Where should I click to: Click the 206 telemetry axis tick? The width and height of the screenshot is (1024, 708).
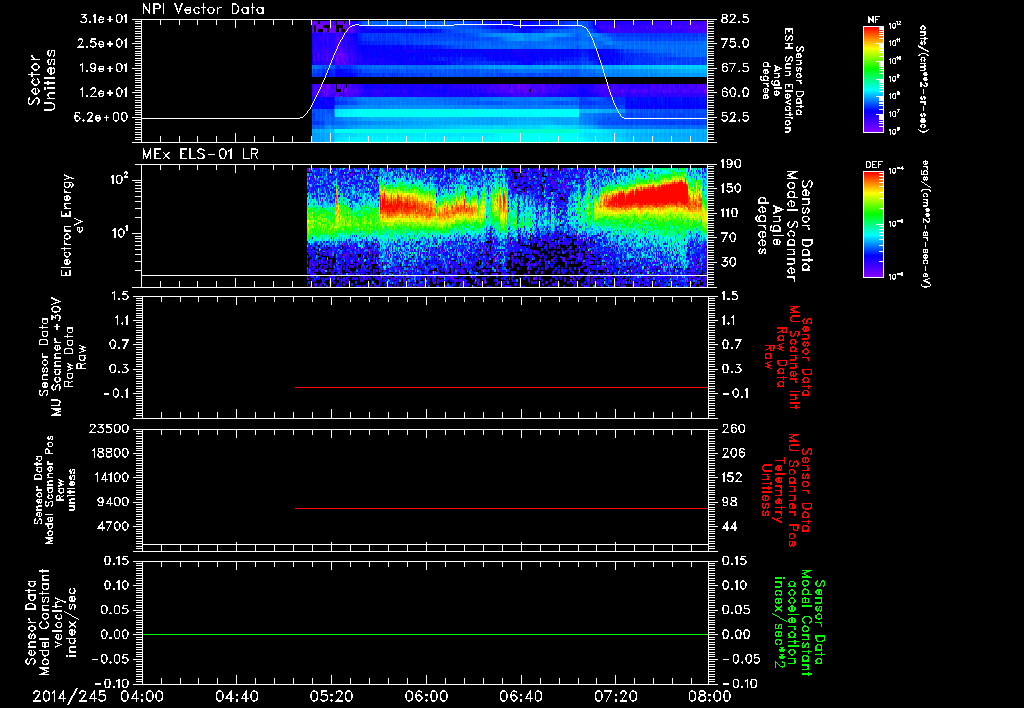tap(732, 453)
